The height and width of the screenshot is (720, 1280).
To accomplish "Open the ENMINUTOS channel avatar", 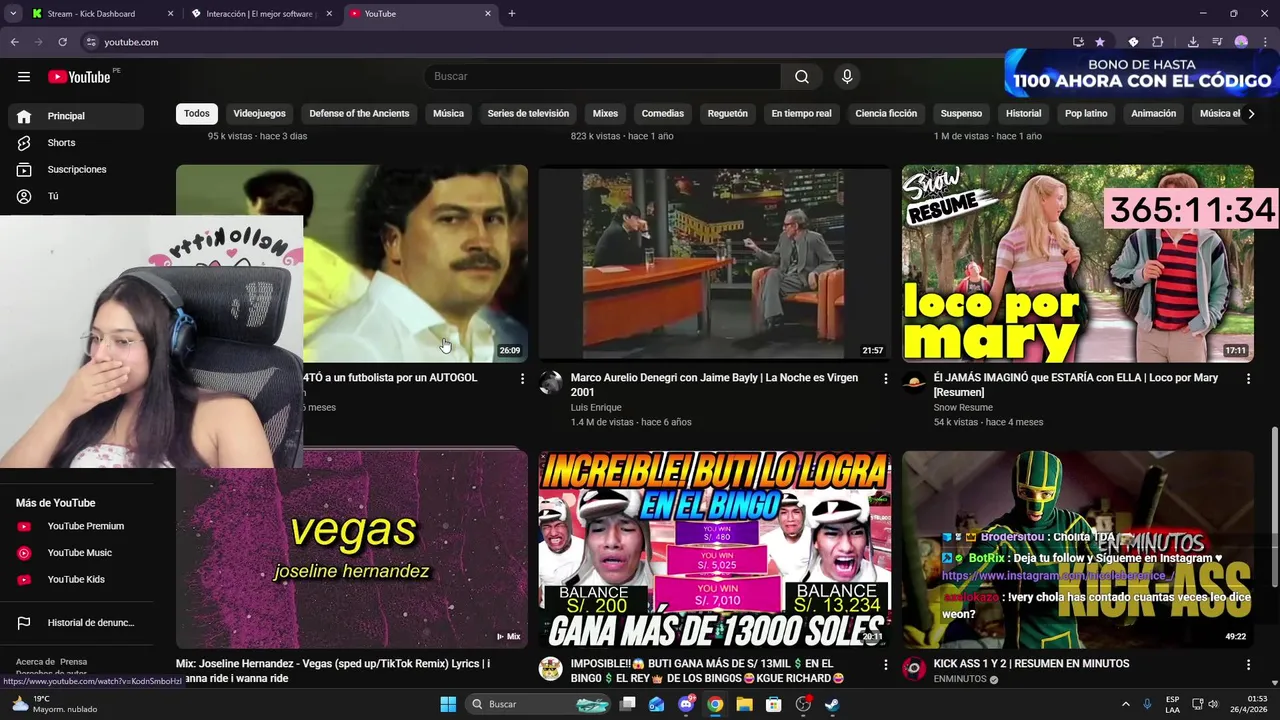I will click(914, 669).
